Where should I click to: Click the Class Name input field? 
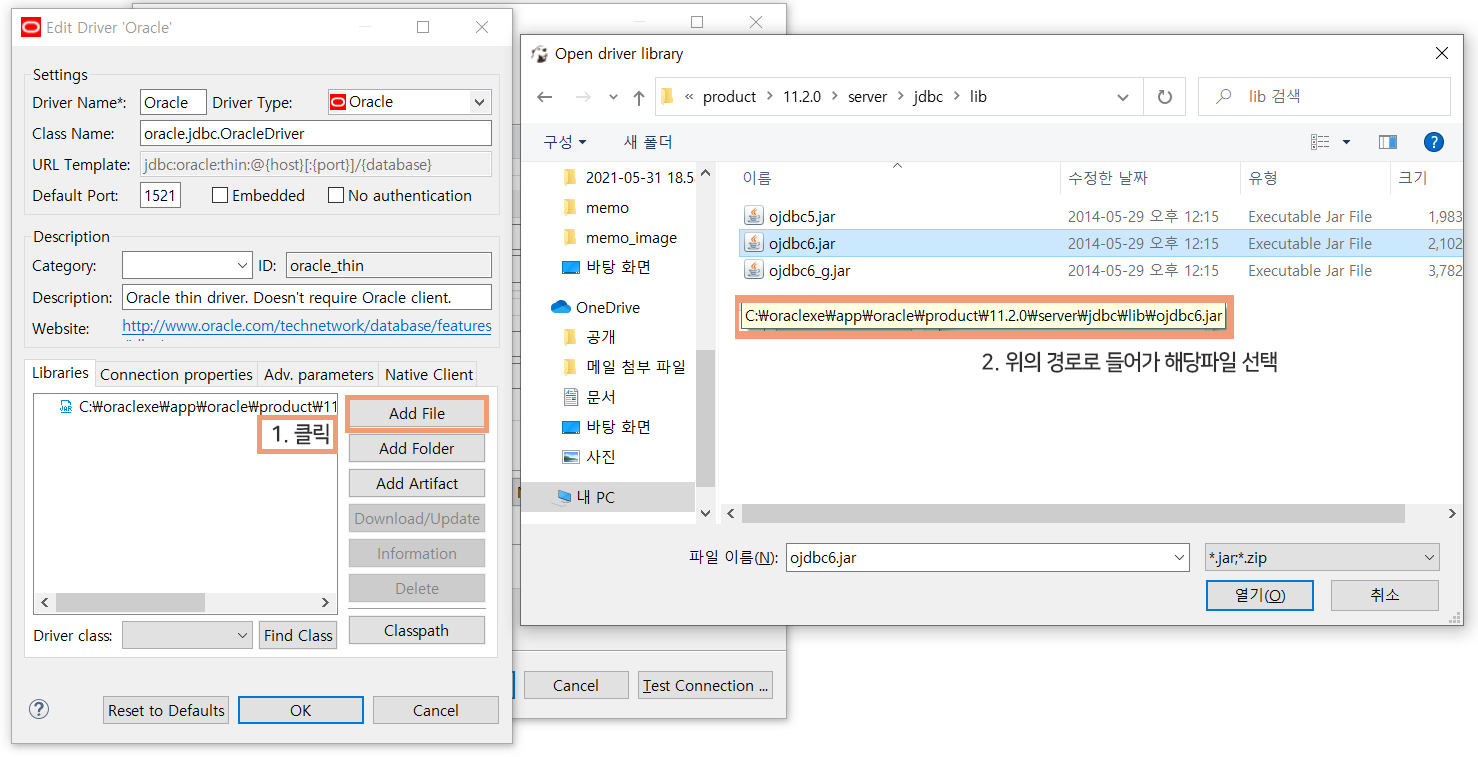[316, 133]
